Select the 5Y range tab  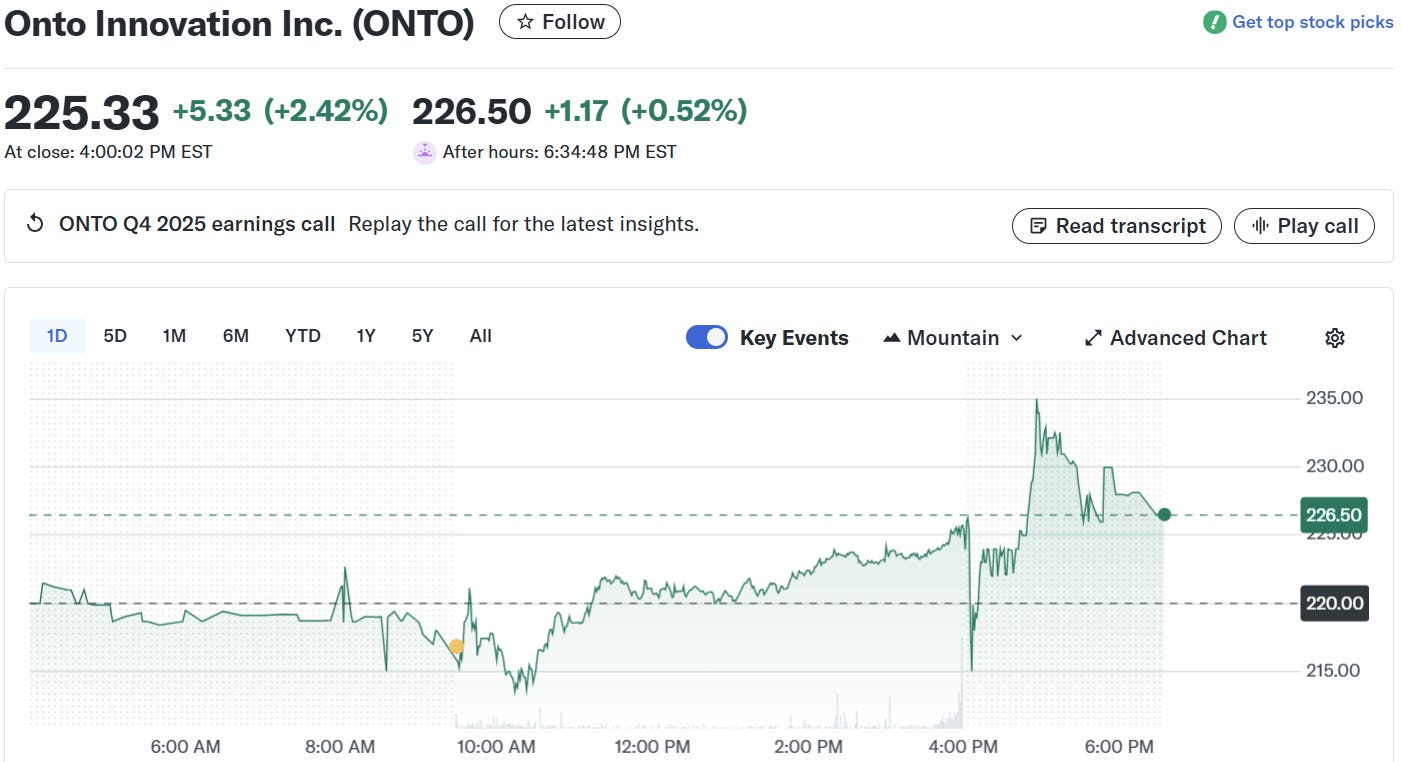click(423, 336)
